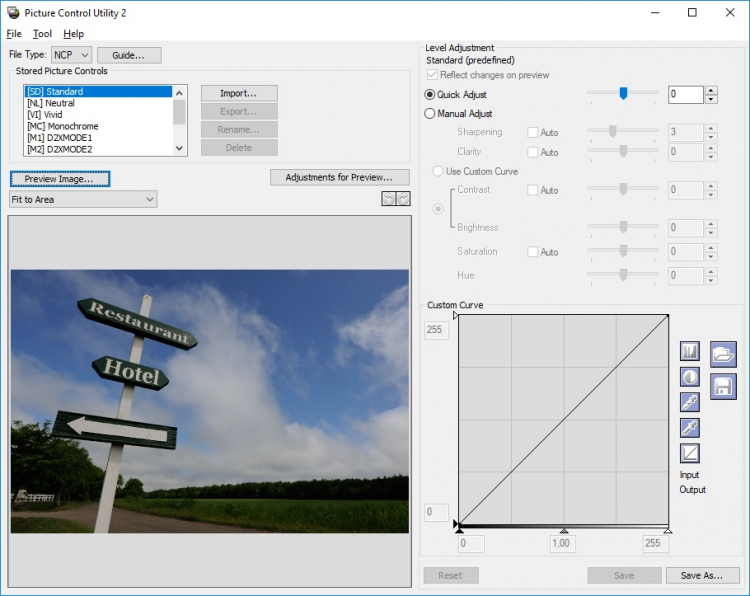Rotate preview image counterclockwise
This screenshot has width=750, height=596.
(388, 199)
